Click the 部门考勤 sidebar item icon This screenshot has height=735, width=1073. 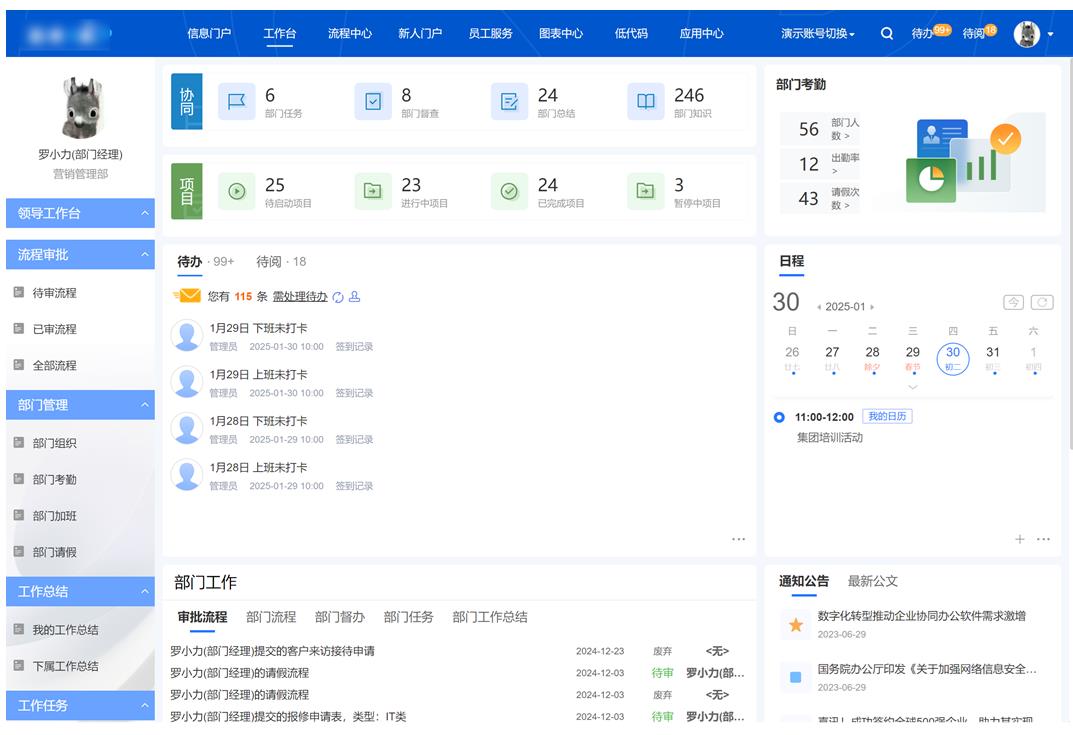coord(19,479)
